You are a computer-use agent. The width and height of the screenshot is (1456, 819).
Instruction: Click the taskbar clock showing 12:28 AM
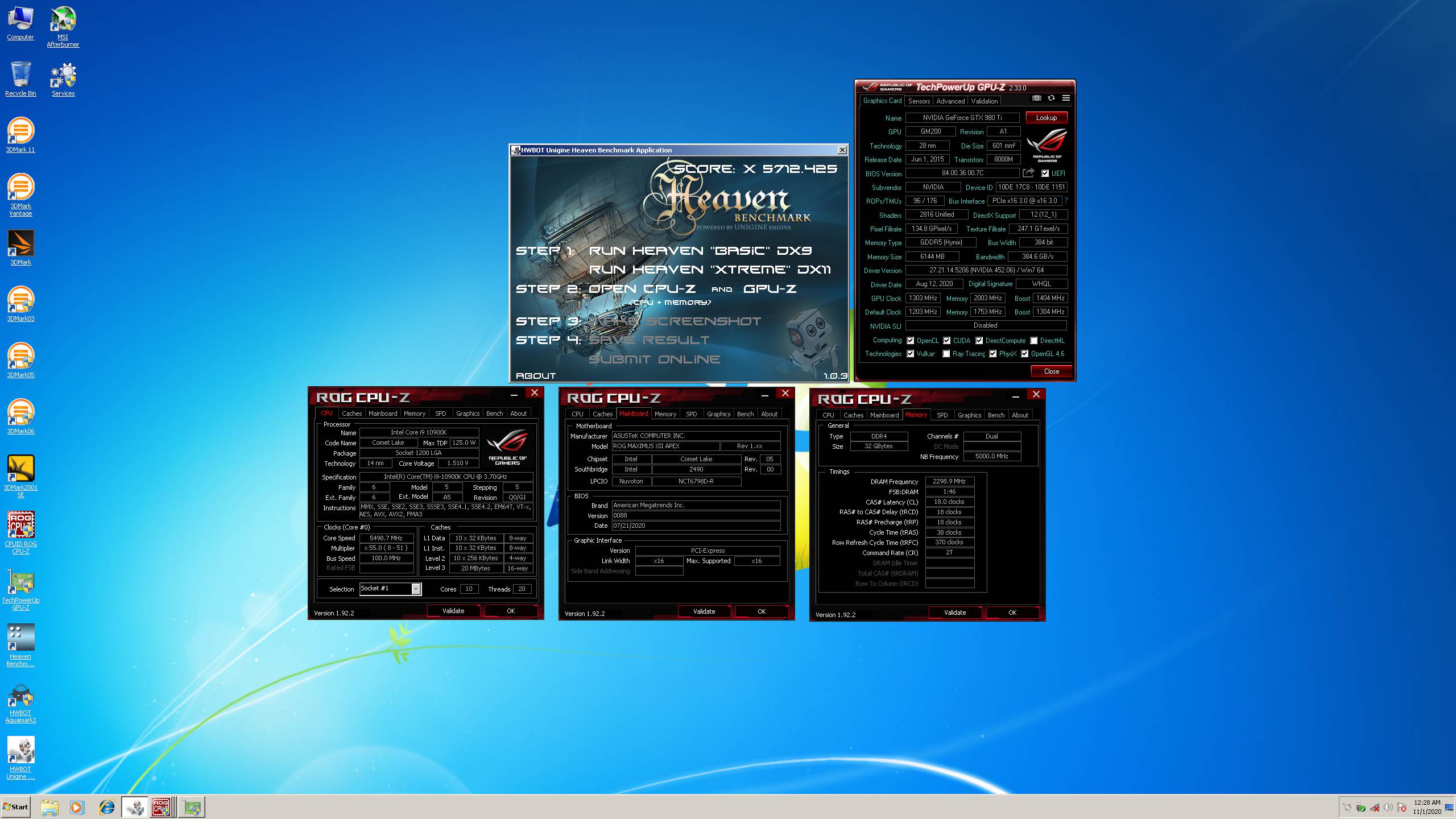(x=1427, y=807)
